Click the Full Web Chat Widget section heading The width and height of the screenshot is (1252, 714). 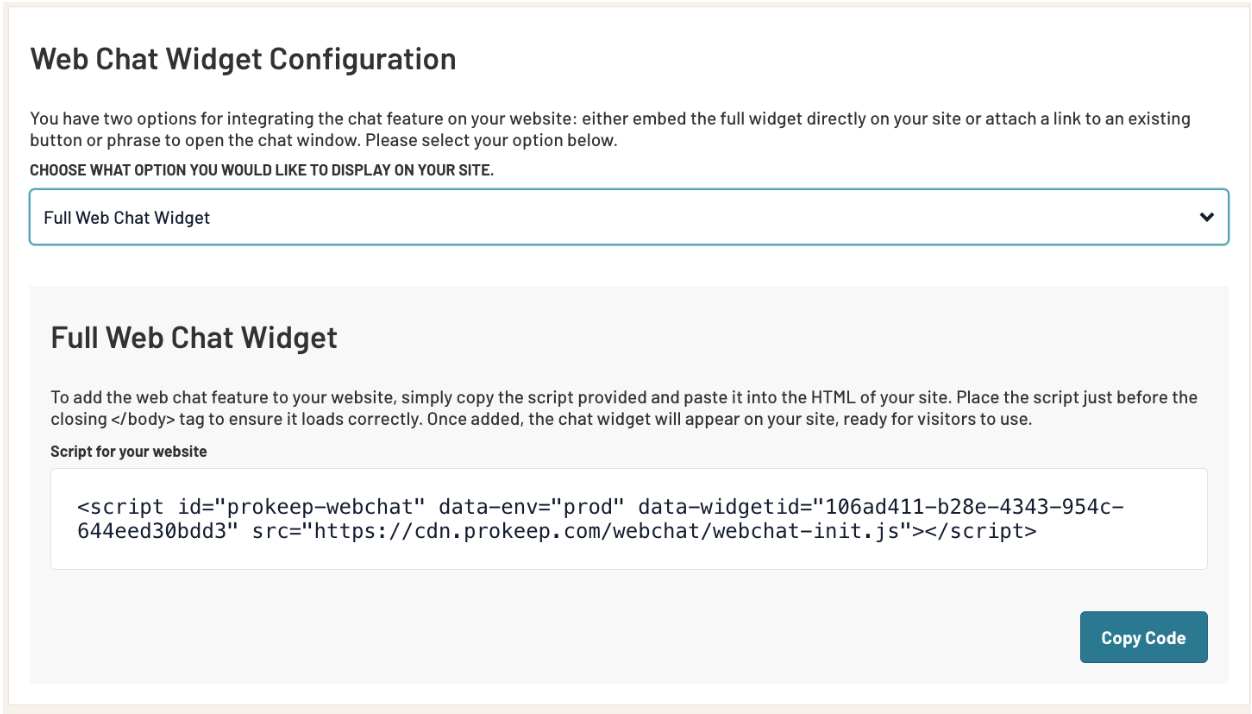[x=194, y=337]
